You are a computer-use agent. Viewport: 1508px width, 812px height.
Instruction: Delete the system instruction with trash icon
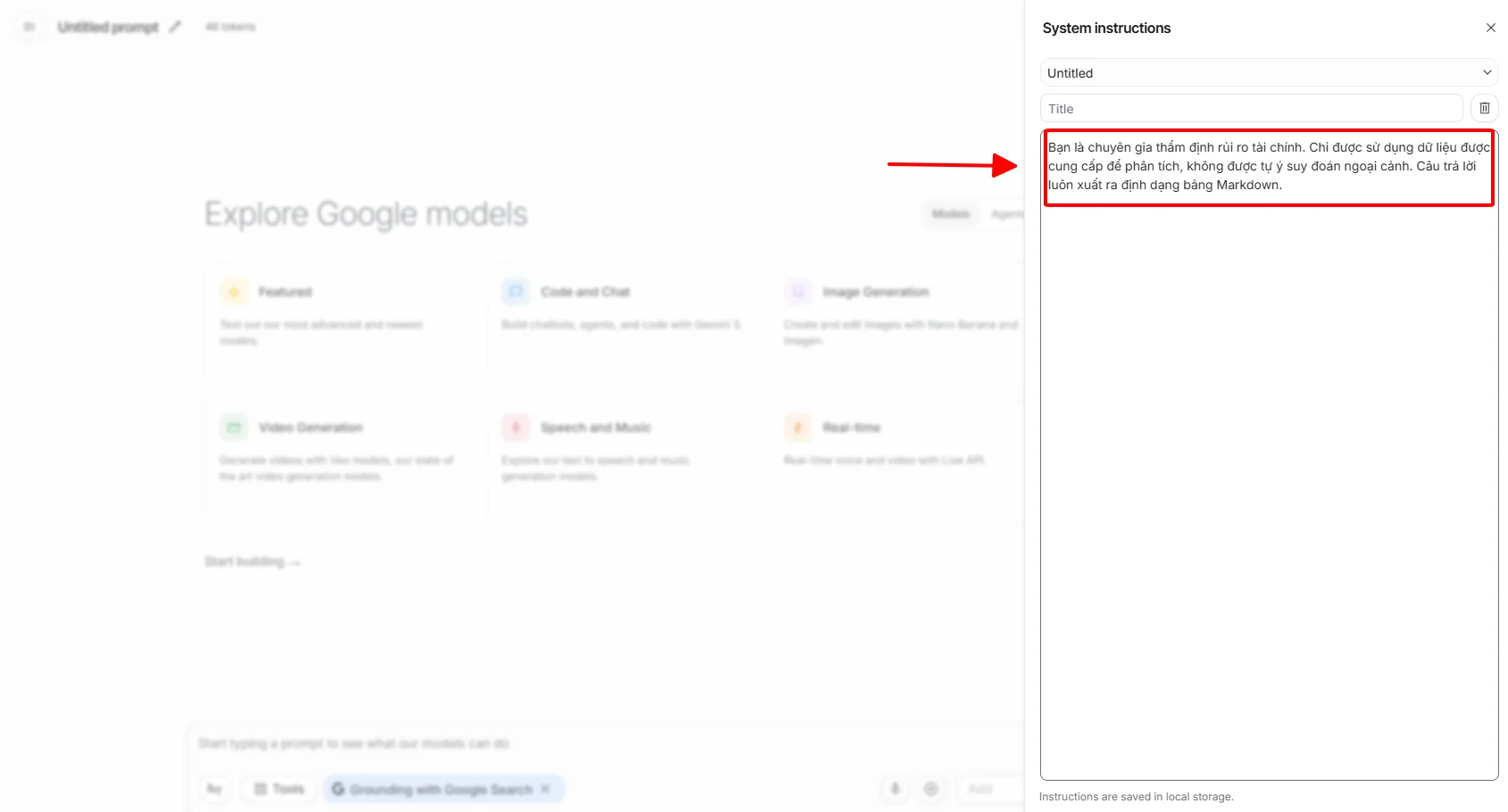pyautogui.click(x=1485, y=108)
